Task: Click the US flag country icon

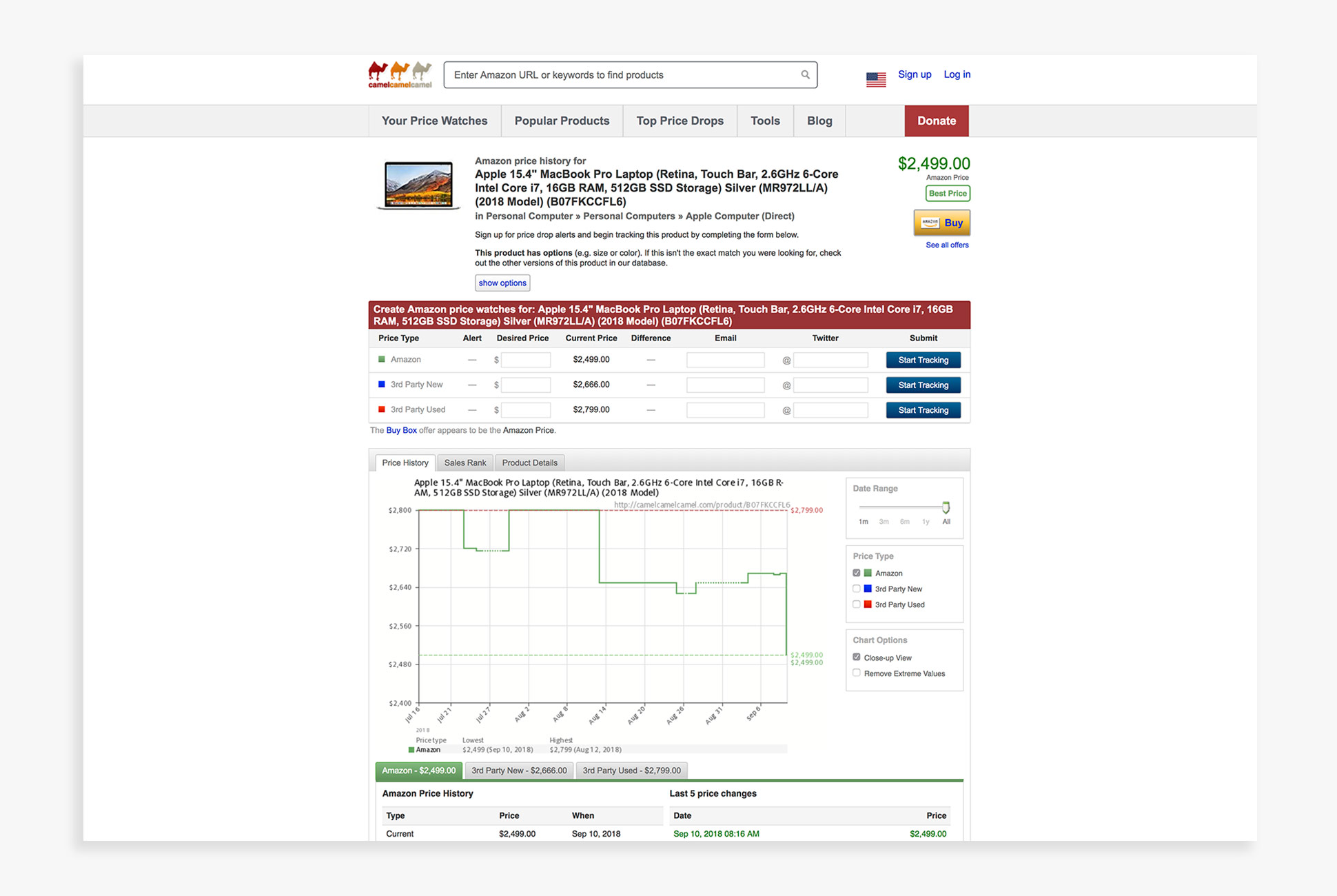Action: click(876, 79)
